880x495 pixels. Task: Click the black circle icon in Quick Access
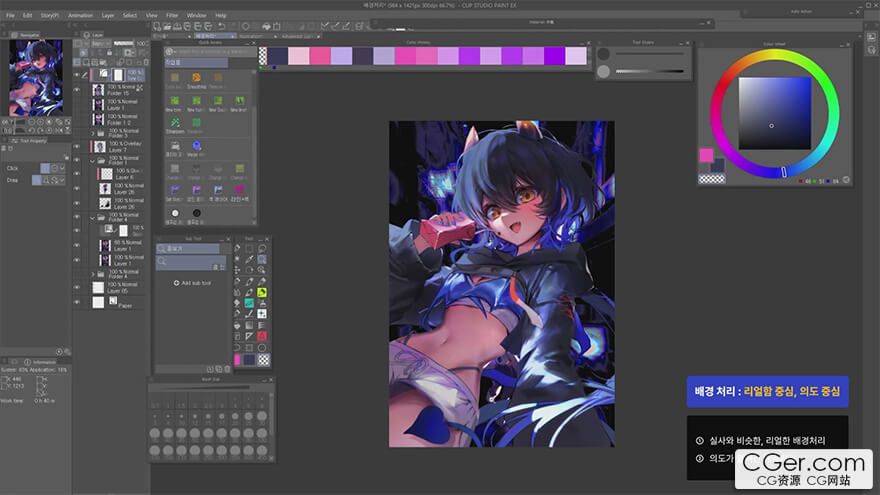(196, 213)
